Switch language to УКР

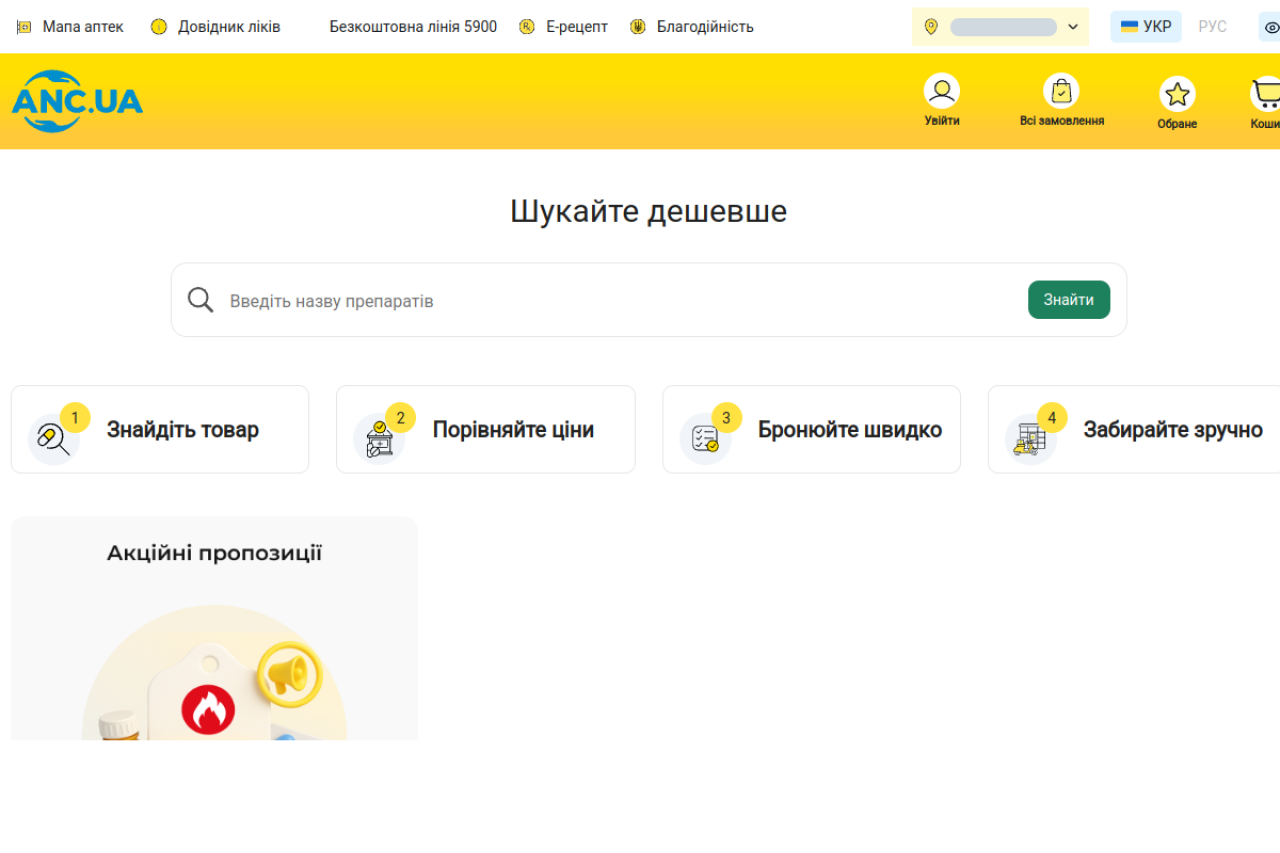pos(1146,27)
